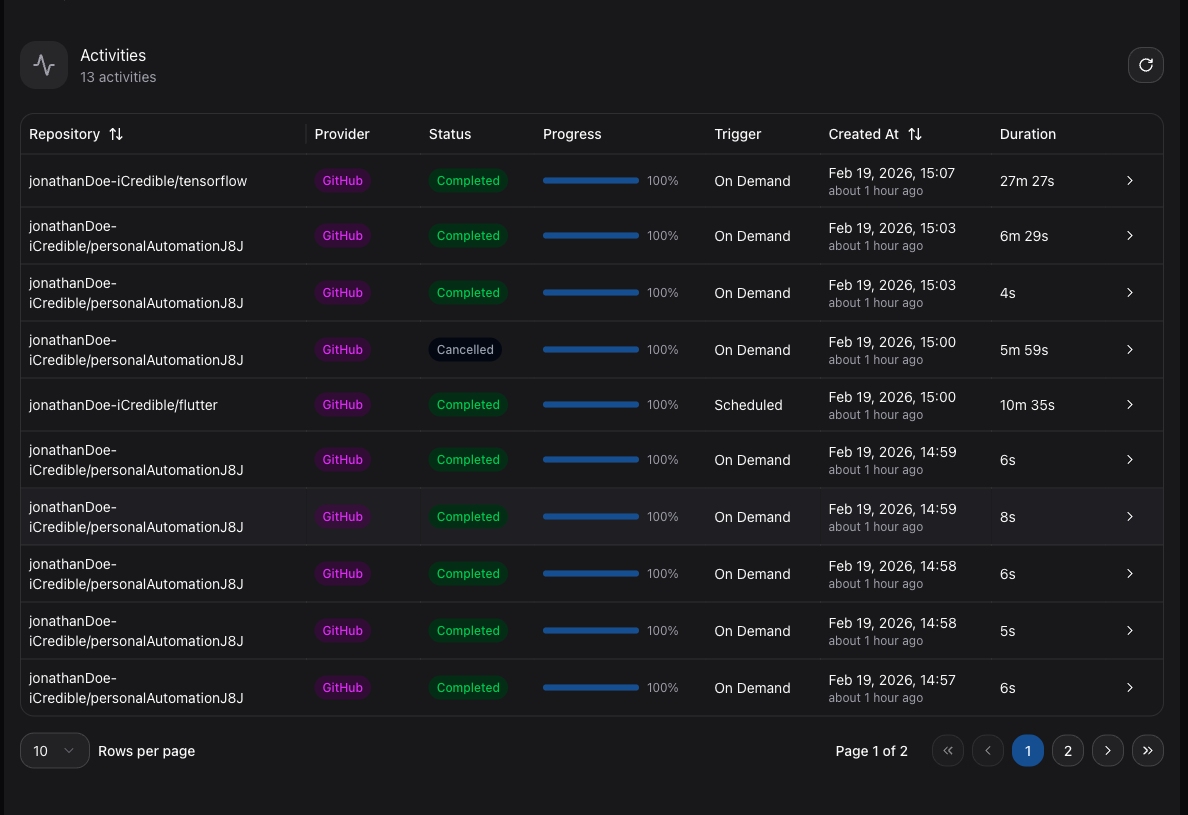Go to the next page arrow
Viewport: 1188px width, 815px height.
pyautogui.click(x=1107, y=750)
